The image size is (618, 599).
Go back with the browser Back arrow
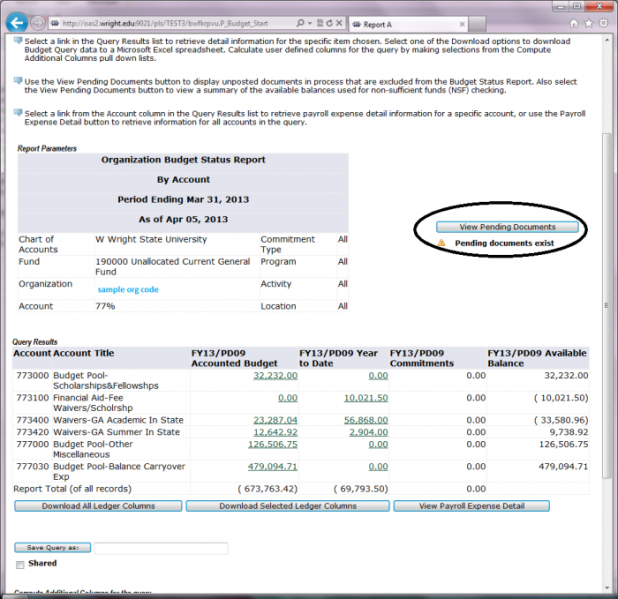17,23
